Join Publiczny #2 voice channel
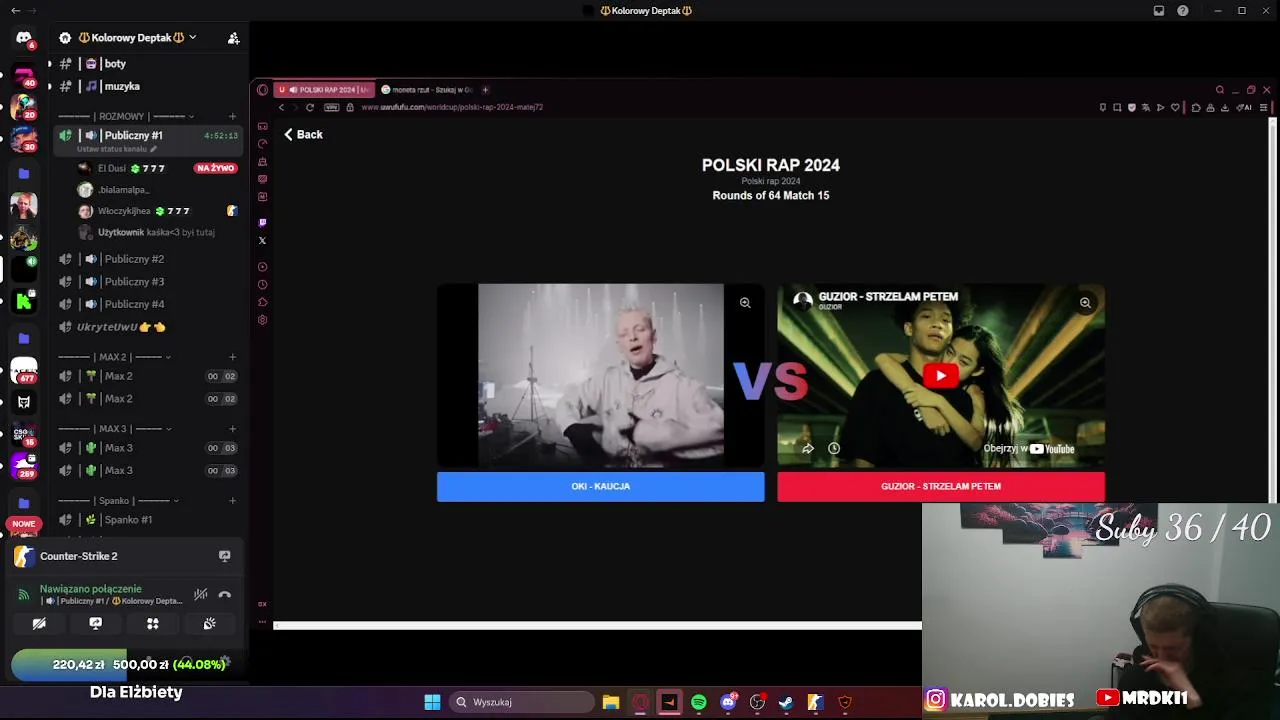 pyautogui.click(x=148, y=259)
